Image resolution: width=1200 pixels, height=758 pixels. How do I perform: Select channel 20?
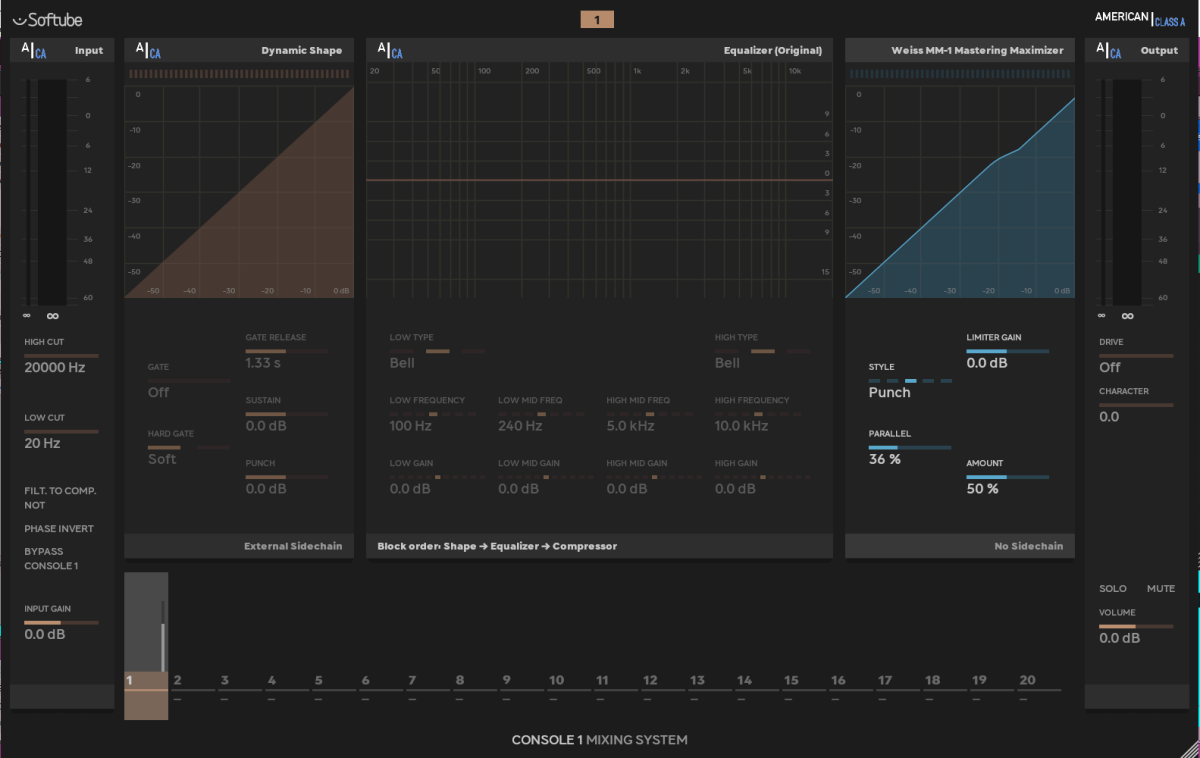(x=1039, y=681)
